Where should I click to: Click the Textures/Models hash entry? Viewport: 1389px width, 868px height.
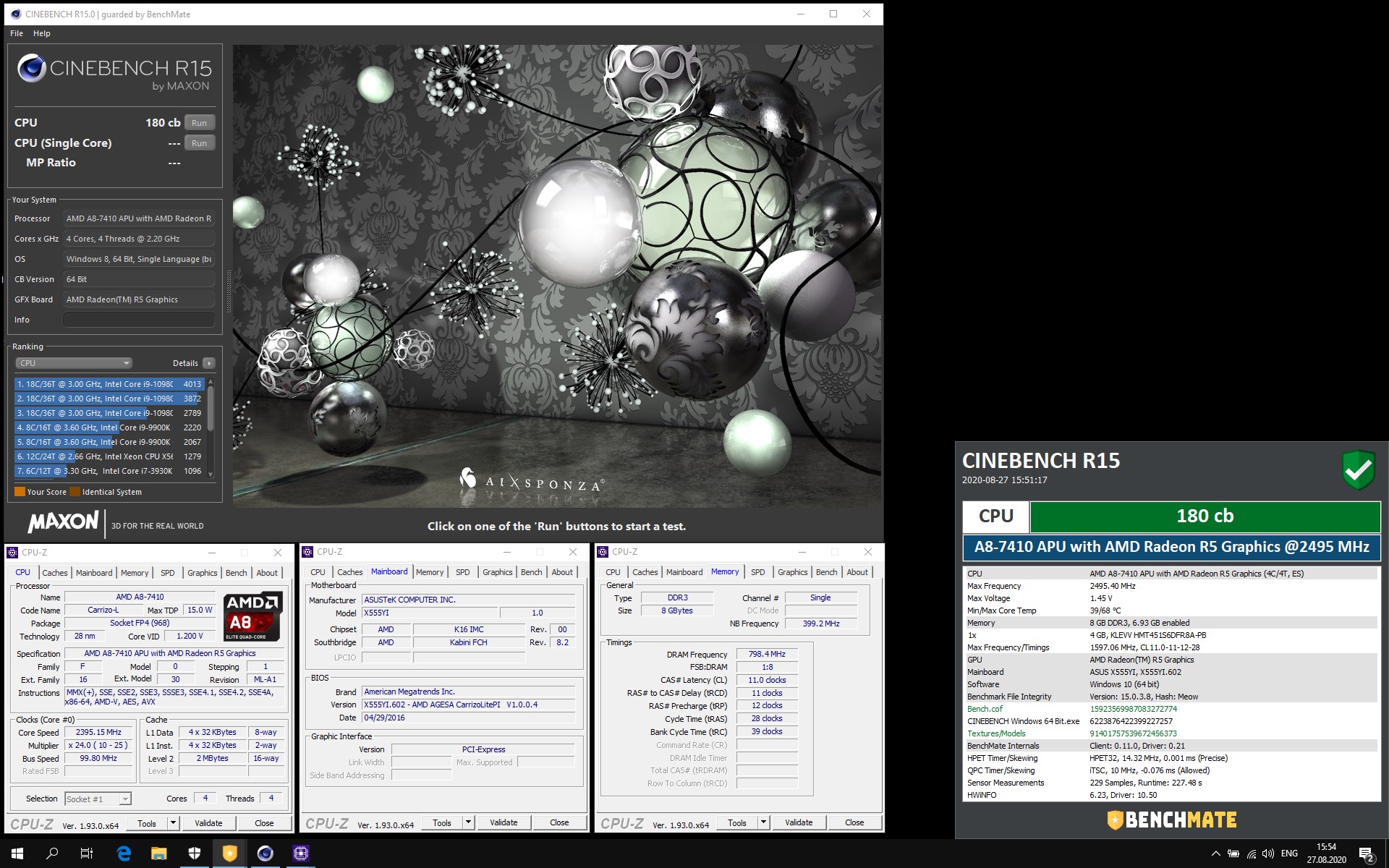click(x=1171, y=733)
